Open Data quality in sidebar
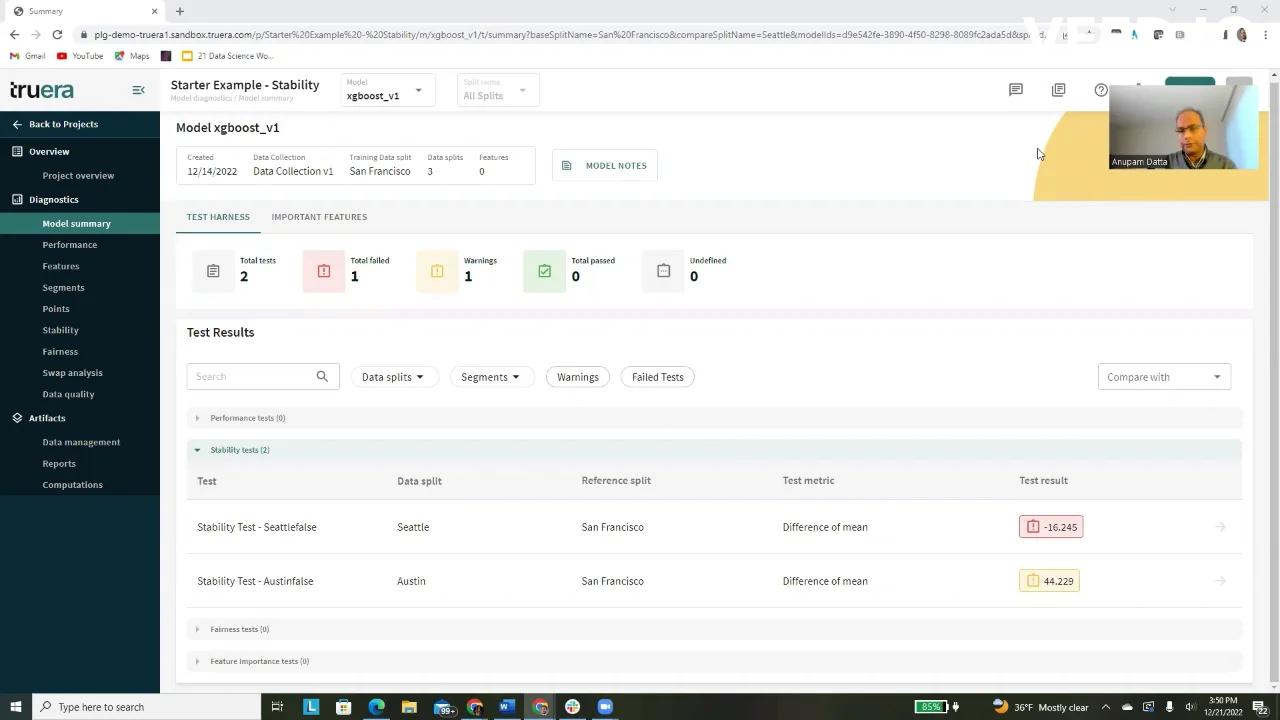Image resolution: width=1280 pixels, height=720 pixels. pos(68,394)
